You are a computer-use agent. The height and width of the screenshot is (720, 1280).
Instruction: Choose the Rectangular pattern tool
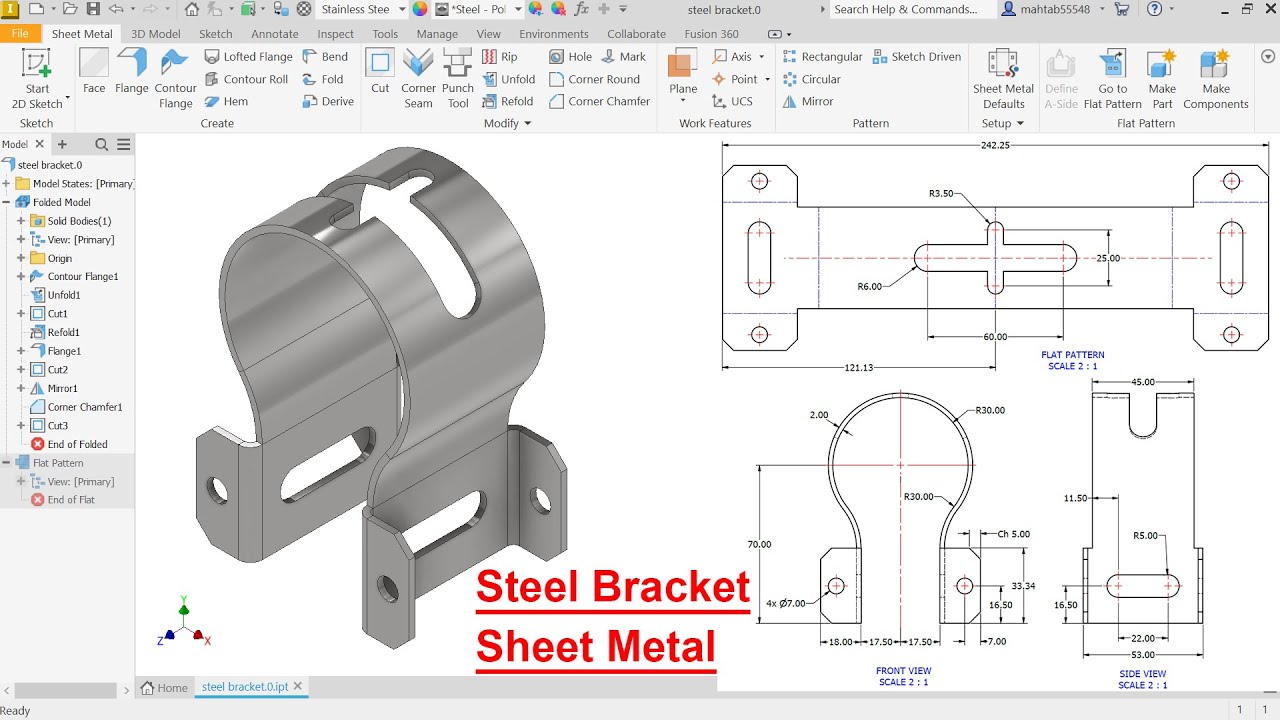point(822,57)
